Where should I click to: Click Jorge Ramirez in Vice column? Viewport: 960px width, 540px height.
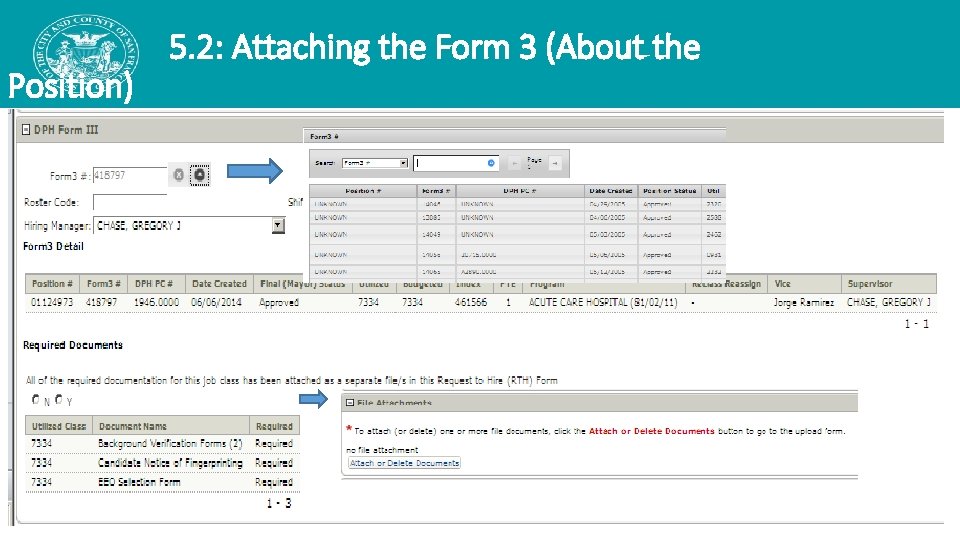click(x=803, y=302)
